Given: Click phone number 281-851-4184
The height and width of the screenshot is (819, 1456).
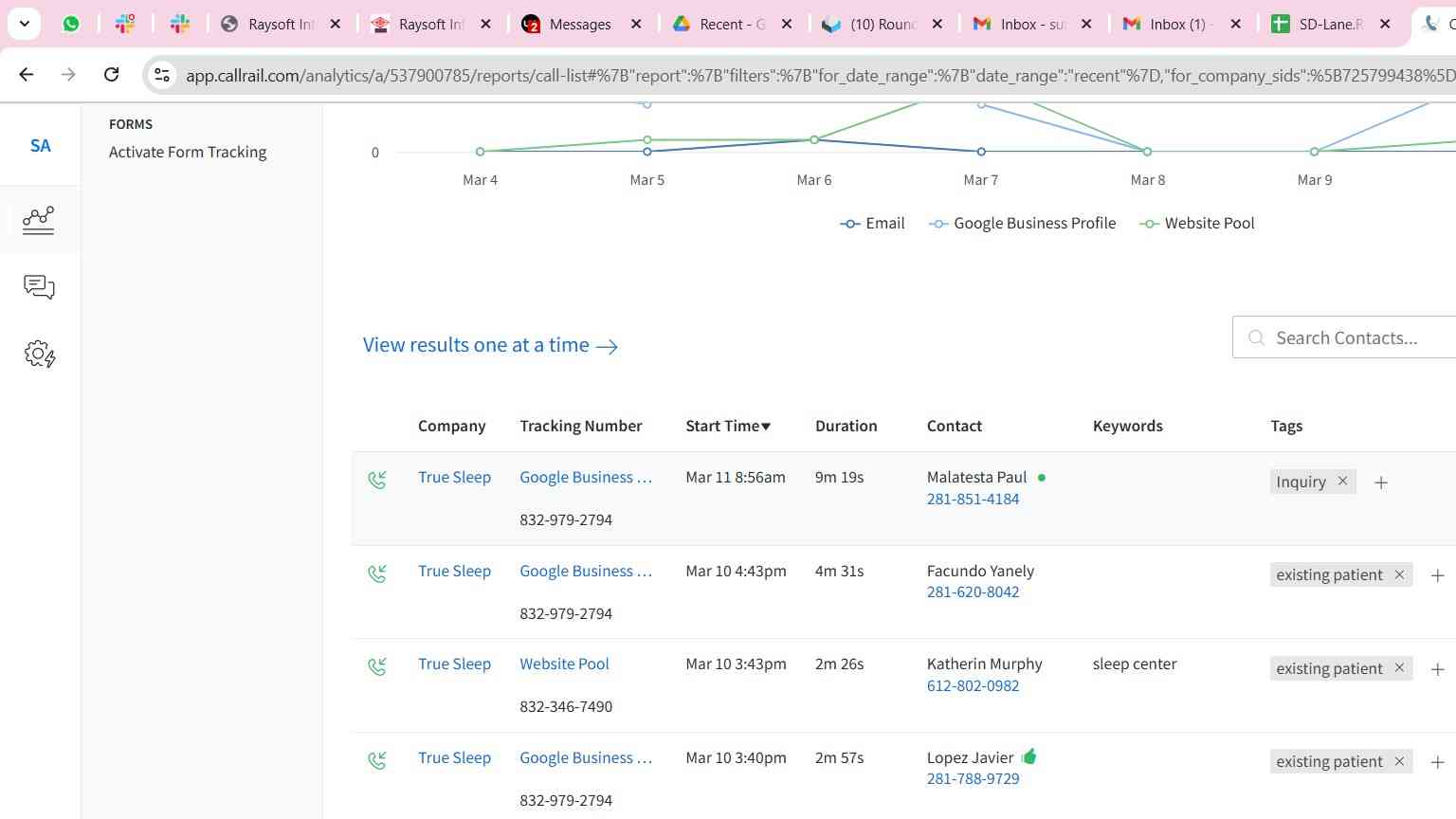Looking at the screenshot, I should (x=973, y=499).
